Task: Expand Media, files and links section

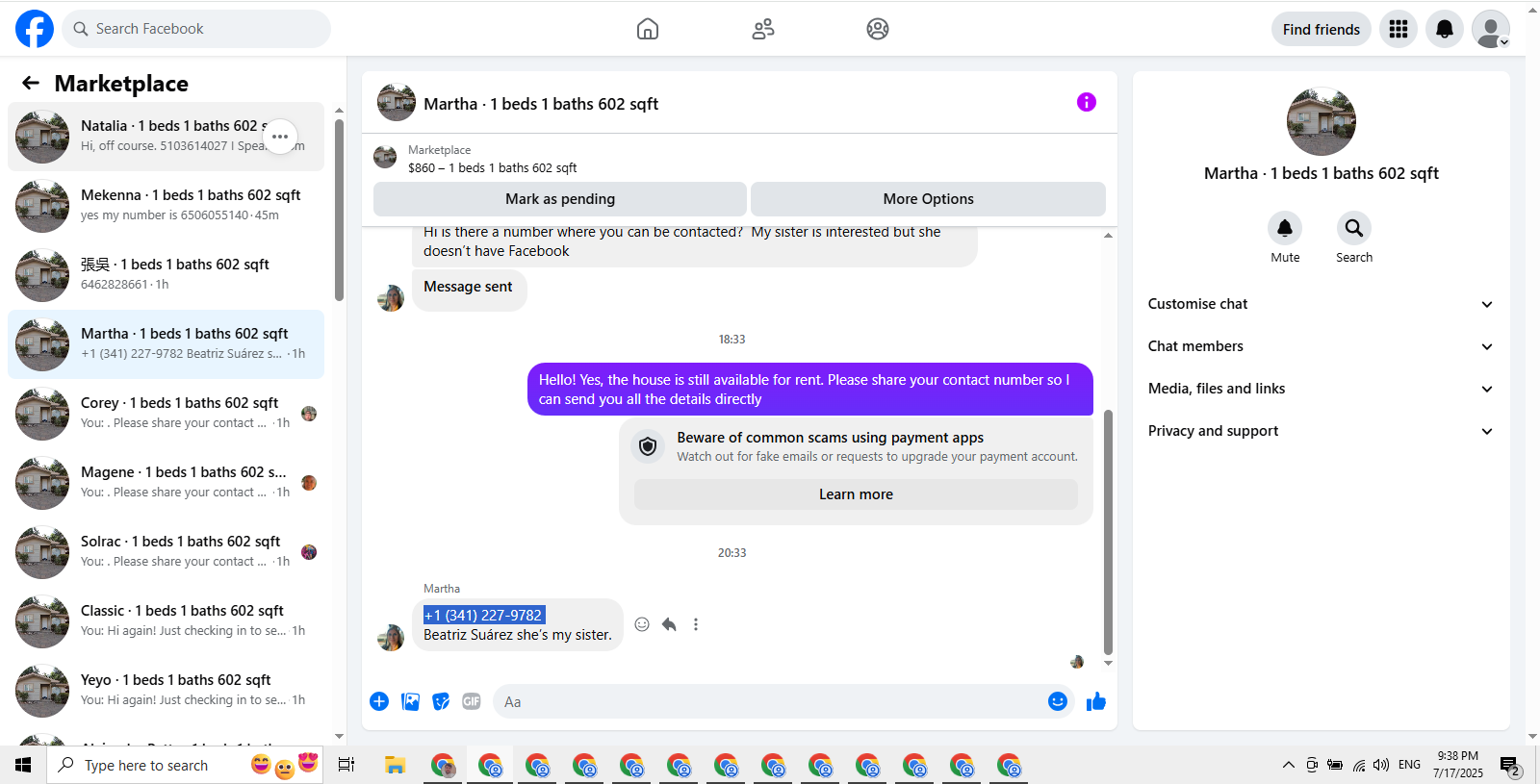Action: 1321,389
